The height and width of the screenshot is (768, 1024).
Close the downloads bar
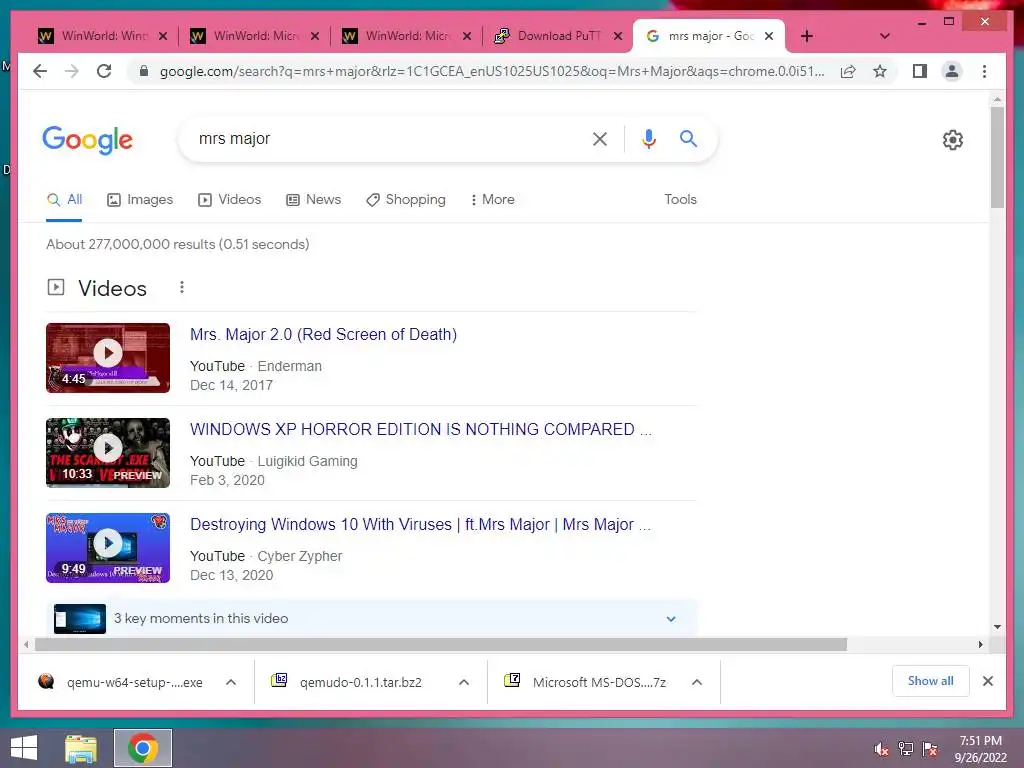[988, 681]
